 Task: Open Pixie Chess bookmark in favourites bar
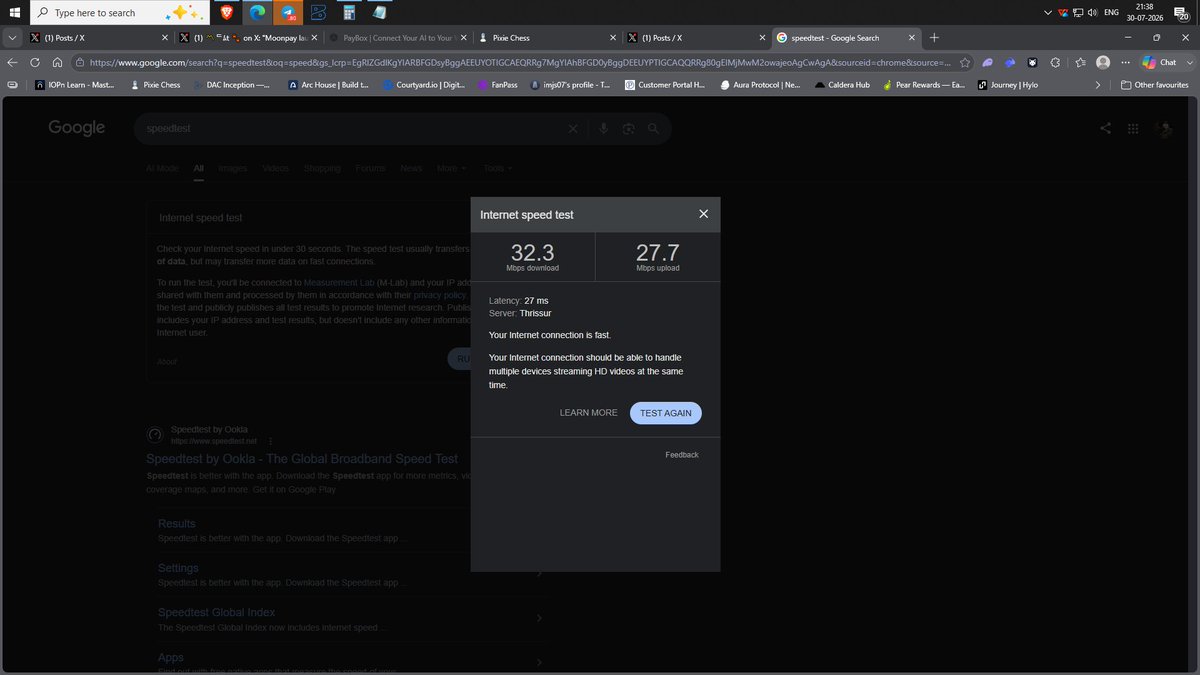click(x=156, y=85)
